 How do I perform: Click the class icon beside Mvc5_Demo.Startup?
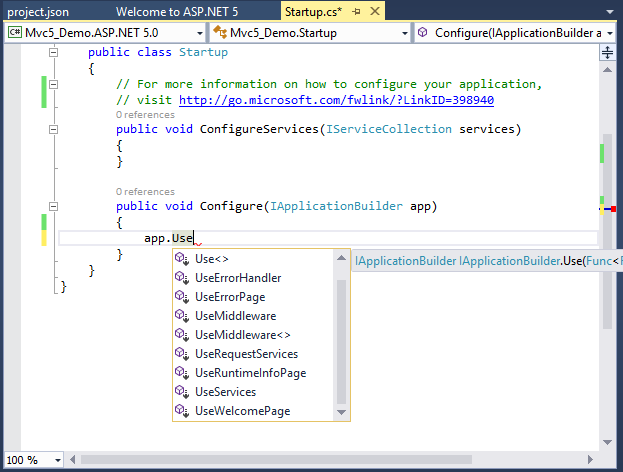point(220,32)
